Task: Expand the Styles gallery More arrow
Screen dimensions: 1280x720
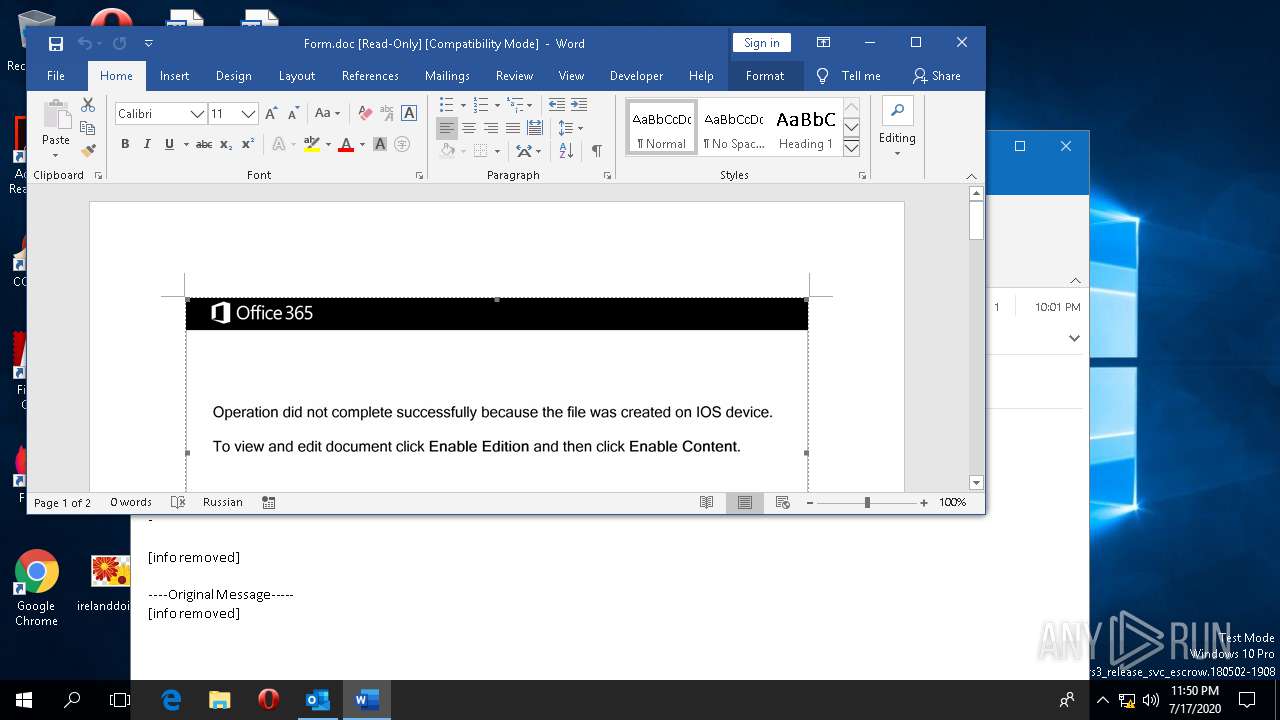Action: pos(851,148)
